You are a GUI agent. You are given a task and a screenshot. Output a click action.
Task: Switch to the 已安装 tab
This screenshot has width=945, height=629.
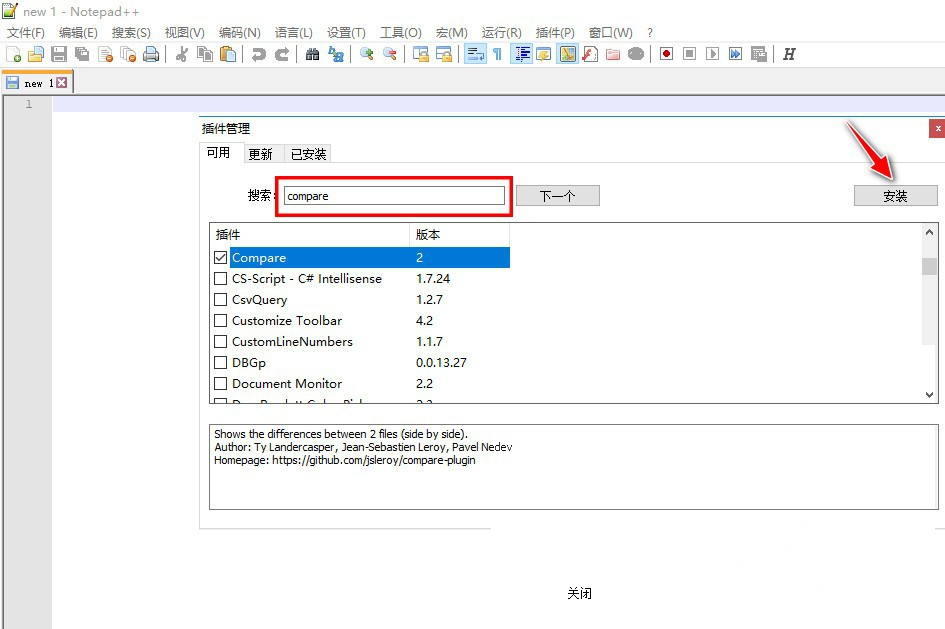click(x=308, y=154)
